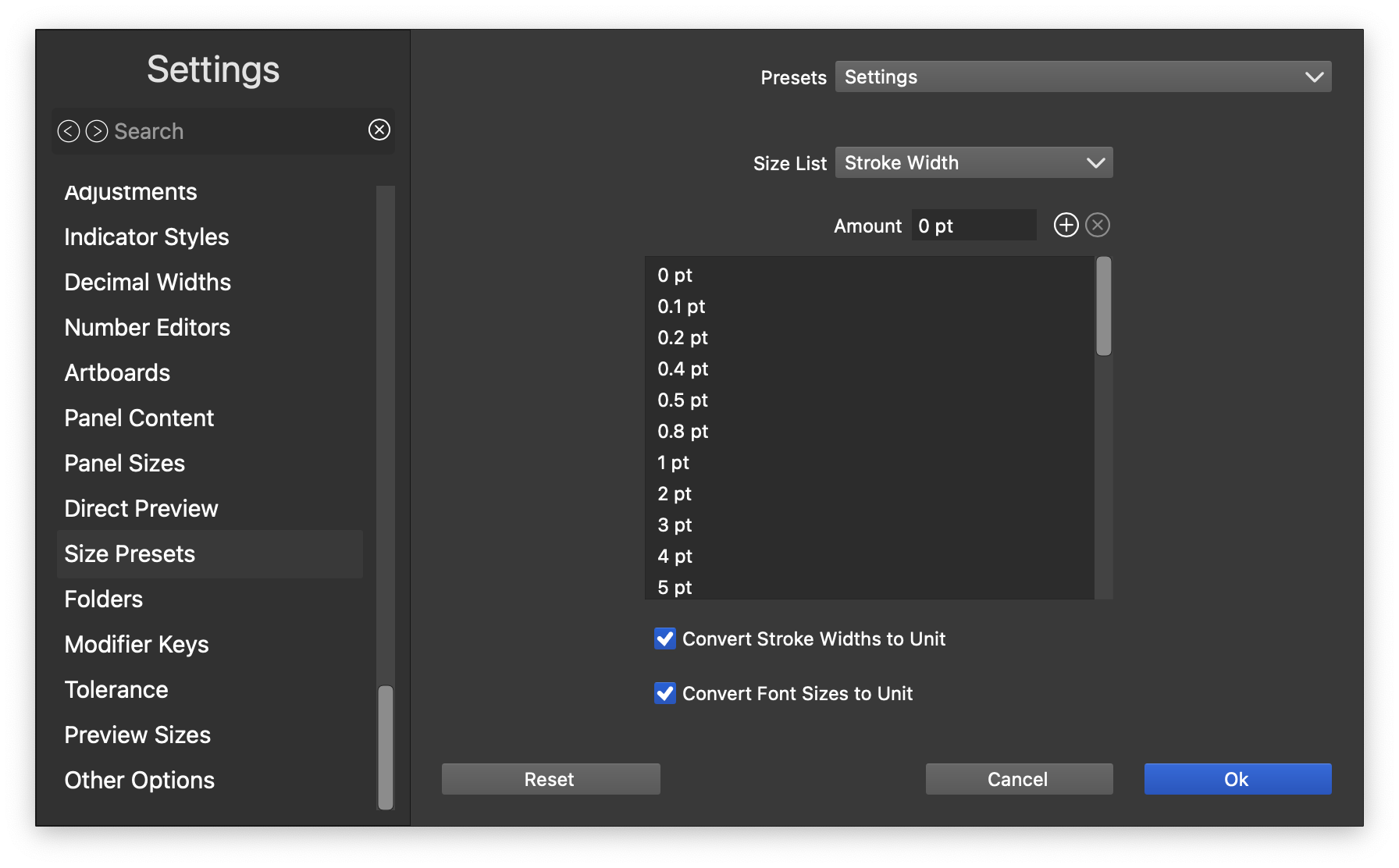The height and width of the screenshot is (868, 1399).
Task: Confirm settings with the Ok button
Action: [x=1237, y=779]
